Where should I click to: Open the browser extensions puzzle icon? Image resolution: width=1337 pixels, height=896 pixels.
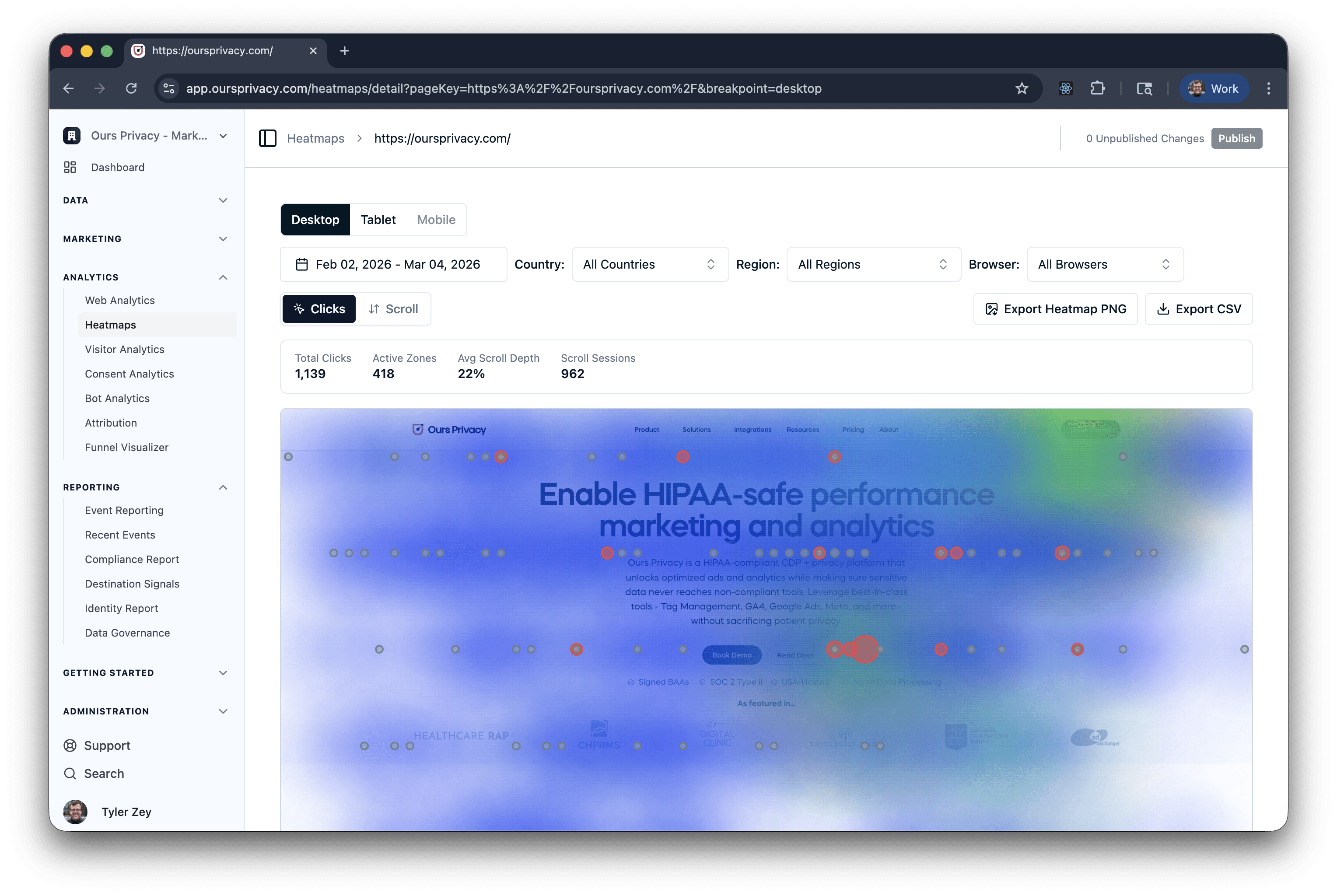point(1097,88)
